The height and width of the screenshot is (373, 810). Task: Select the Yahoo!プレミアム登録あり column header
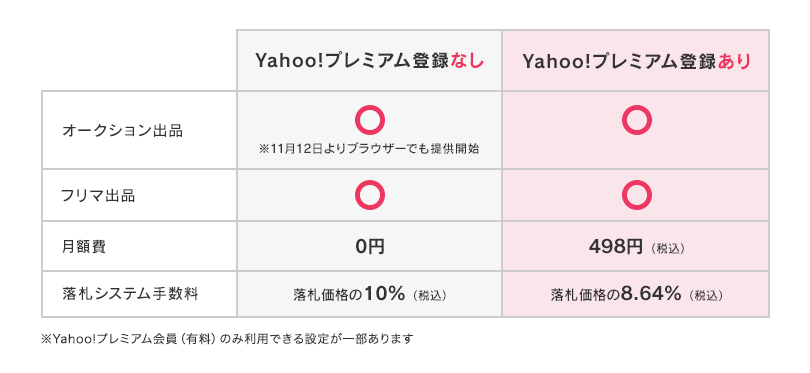pos(636,61)
